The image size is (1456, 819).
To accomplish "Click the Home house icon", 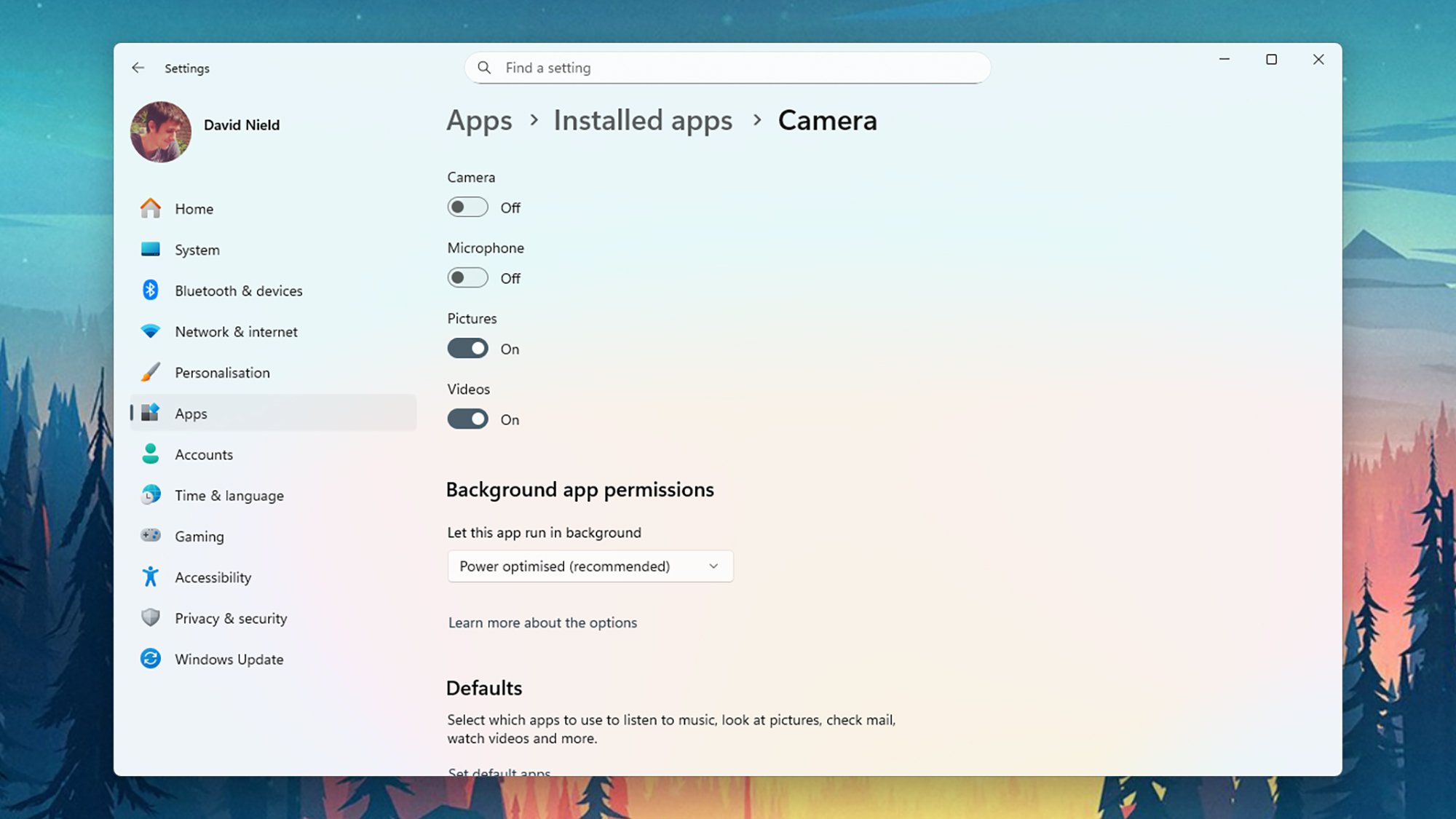I will (151, 208).
